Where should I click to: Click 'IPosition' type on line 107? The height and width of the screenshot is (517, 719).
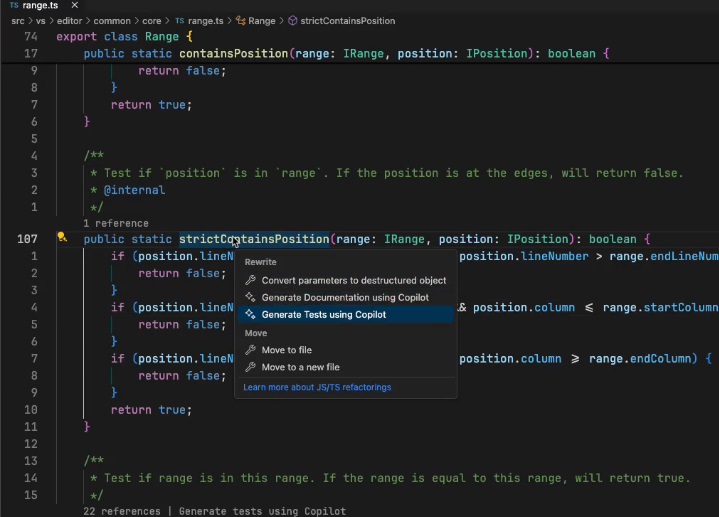coord(537,239)
